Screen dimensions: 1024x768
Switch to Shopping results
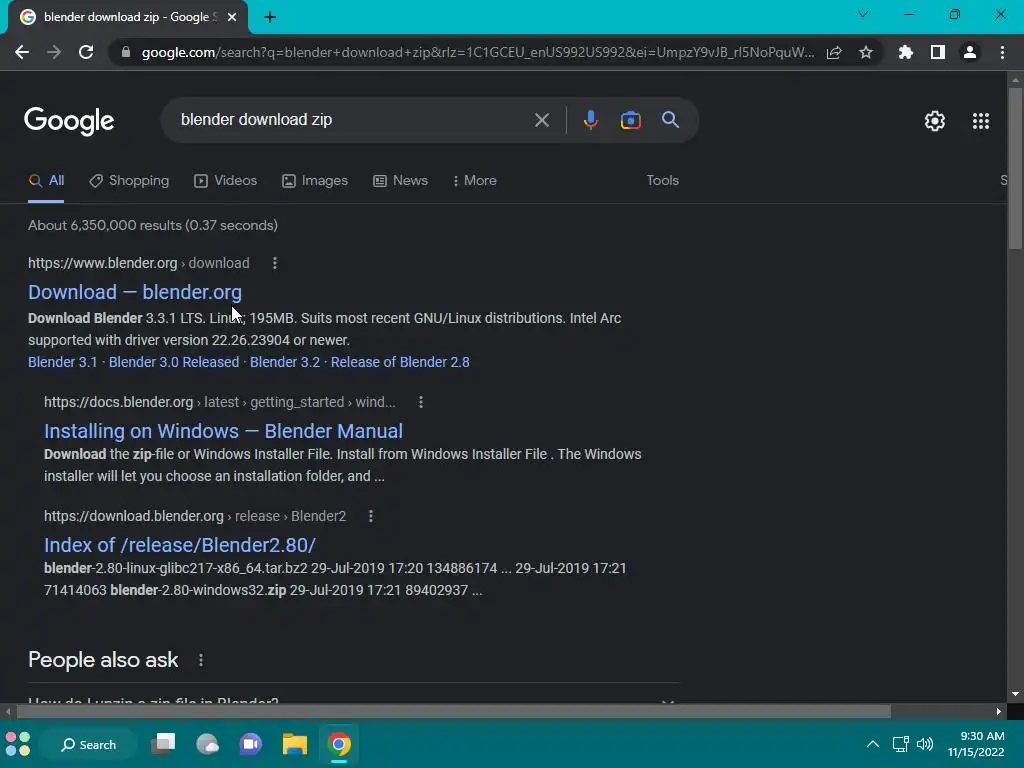[x=129, y=181]
